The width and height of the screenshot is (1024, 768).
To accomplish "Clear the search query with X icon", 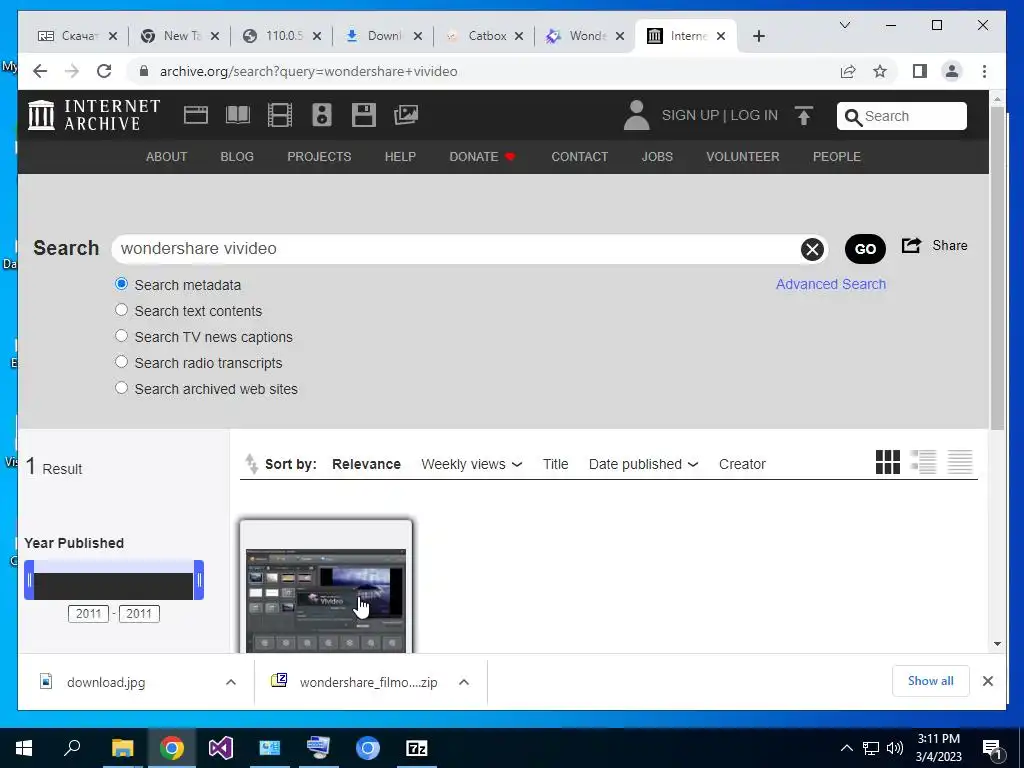I will point(812,249).
